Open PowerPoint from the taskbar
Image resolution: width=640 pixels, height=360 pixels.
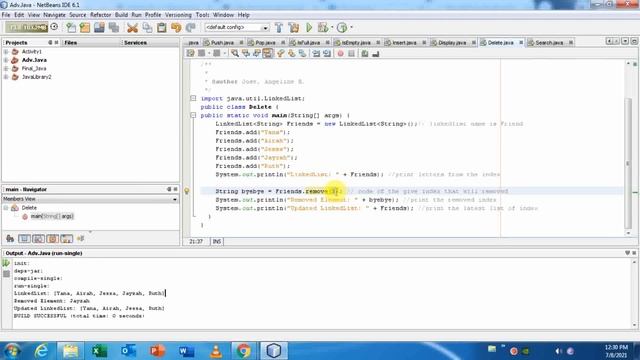[157, 351]
